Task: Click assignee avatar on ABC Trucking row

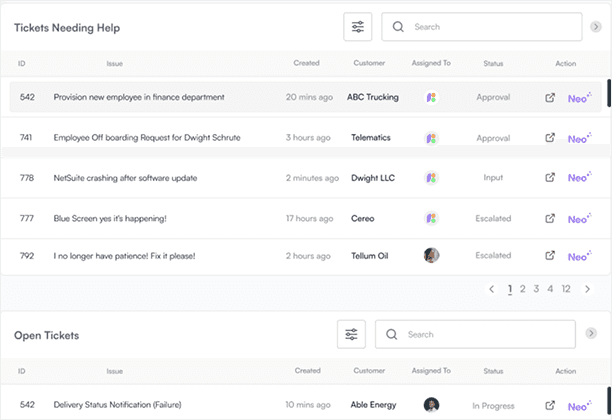Action: point(431,97)
